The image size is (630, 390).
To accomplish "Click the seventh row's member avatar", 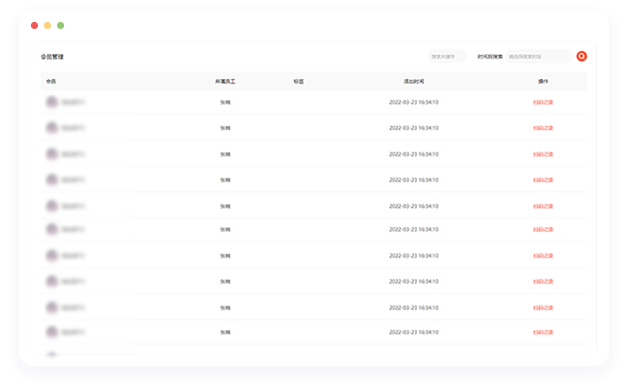I will click(x=52, y=255).
